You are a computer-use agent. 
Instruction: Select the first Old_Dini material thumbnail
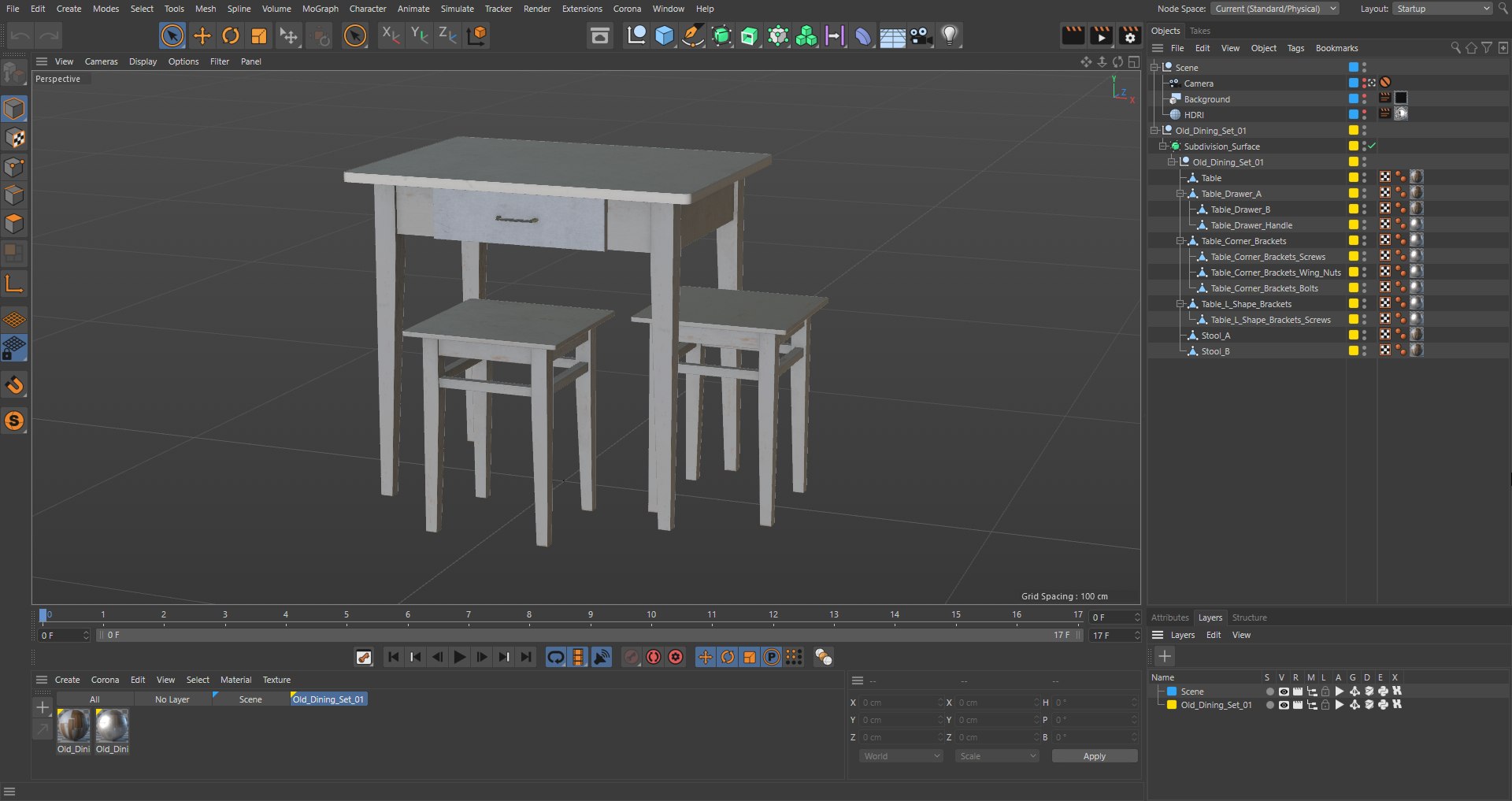(73, 725)
